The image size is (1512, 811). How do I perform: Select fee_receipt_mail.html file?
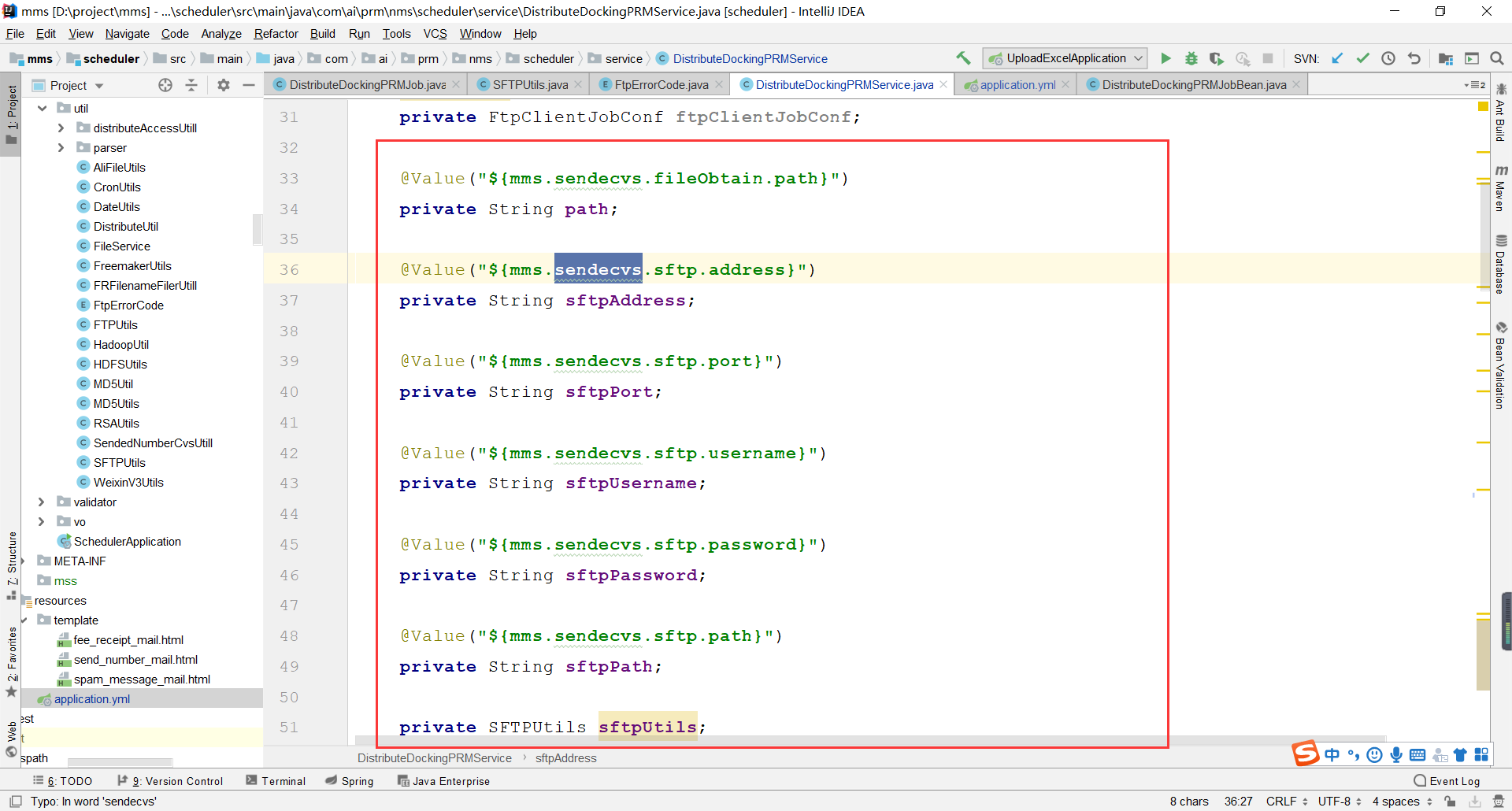[121, 640]
